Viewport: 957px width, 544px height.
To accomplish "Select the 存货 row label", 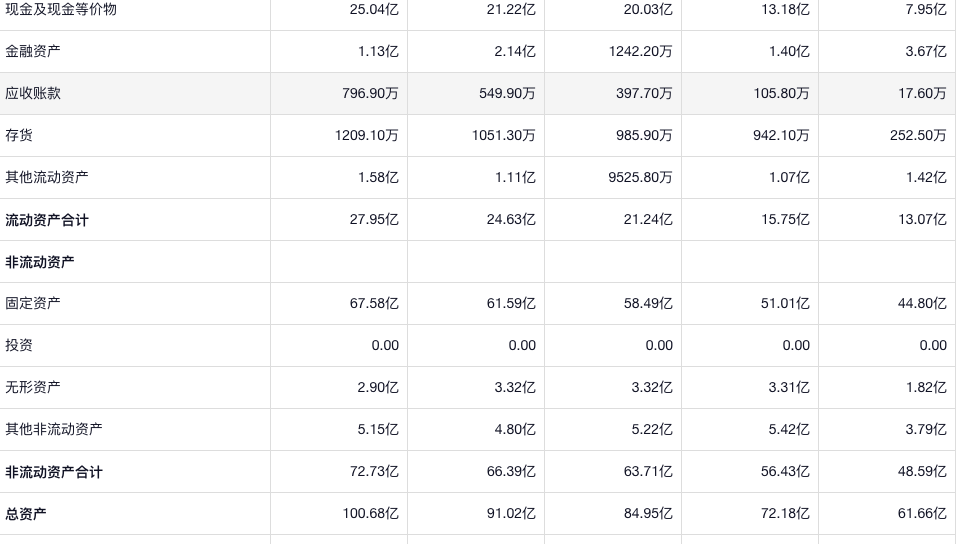I will (19, 135).
